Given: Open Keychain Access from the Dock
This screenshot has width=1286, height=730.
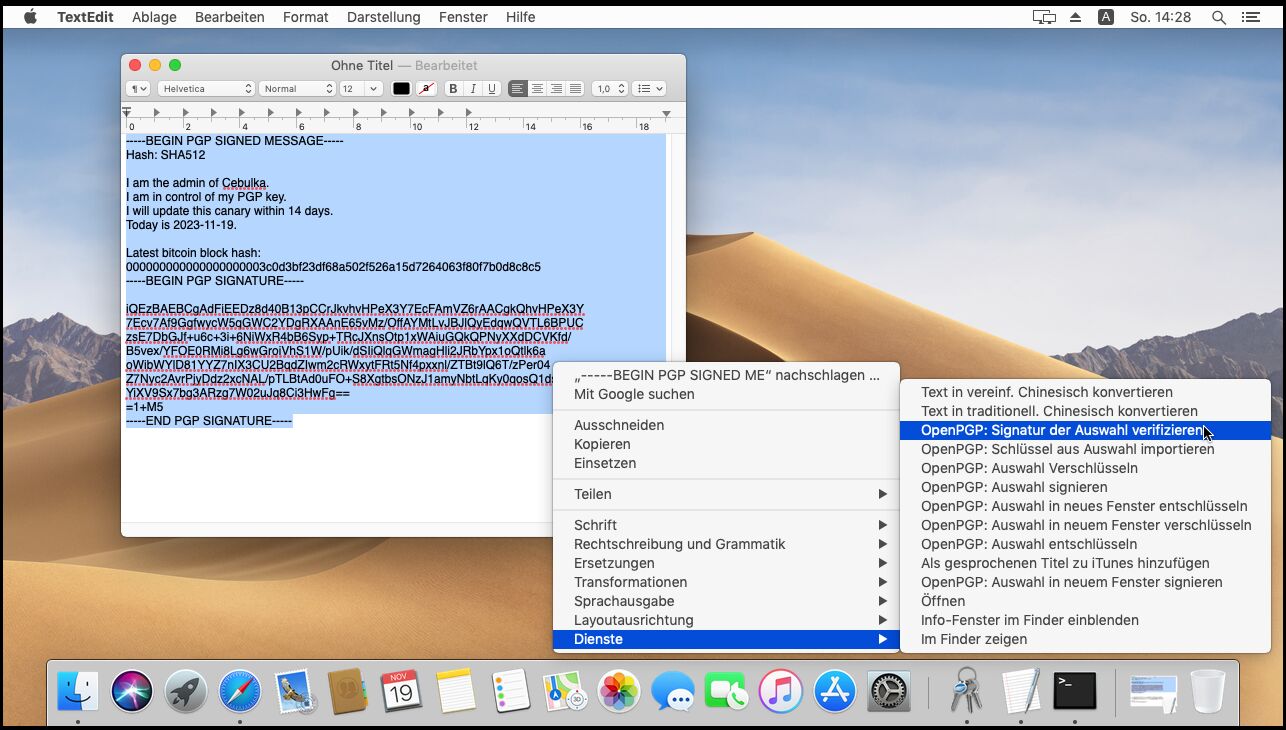Looking at the screenshot, I should (x=966, y=691).
